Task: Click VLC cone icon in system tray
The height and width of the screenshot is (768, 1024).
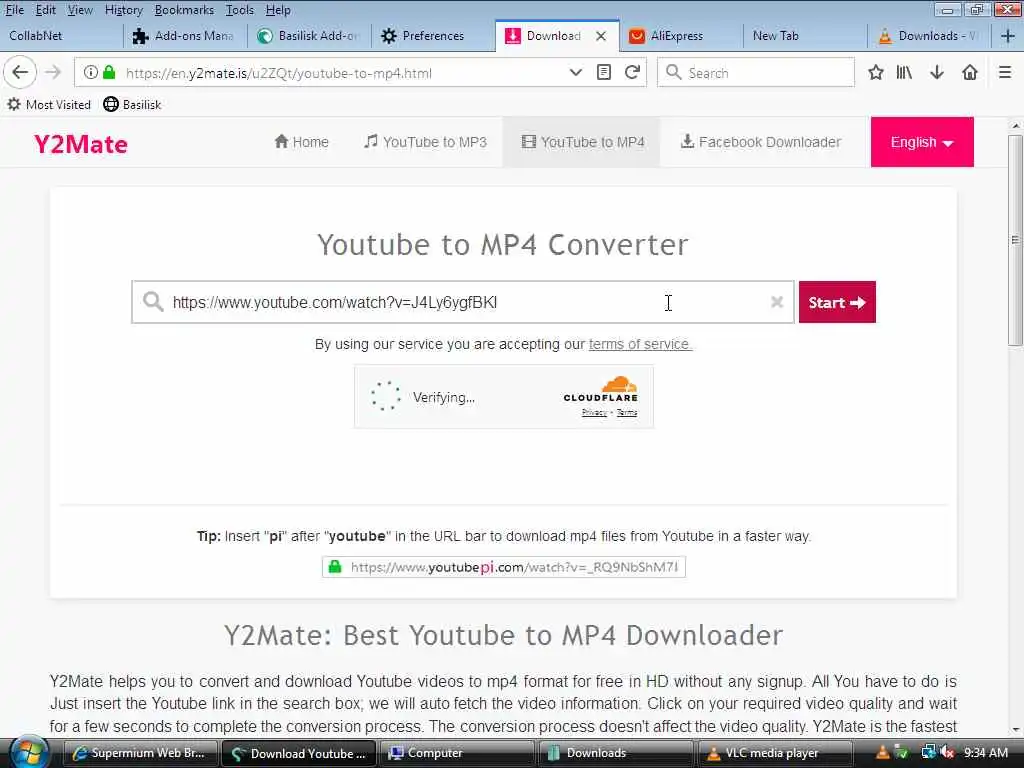Action: point(882,753)
